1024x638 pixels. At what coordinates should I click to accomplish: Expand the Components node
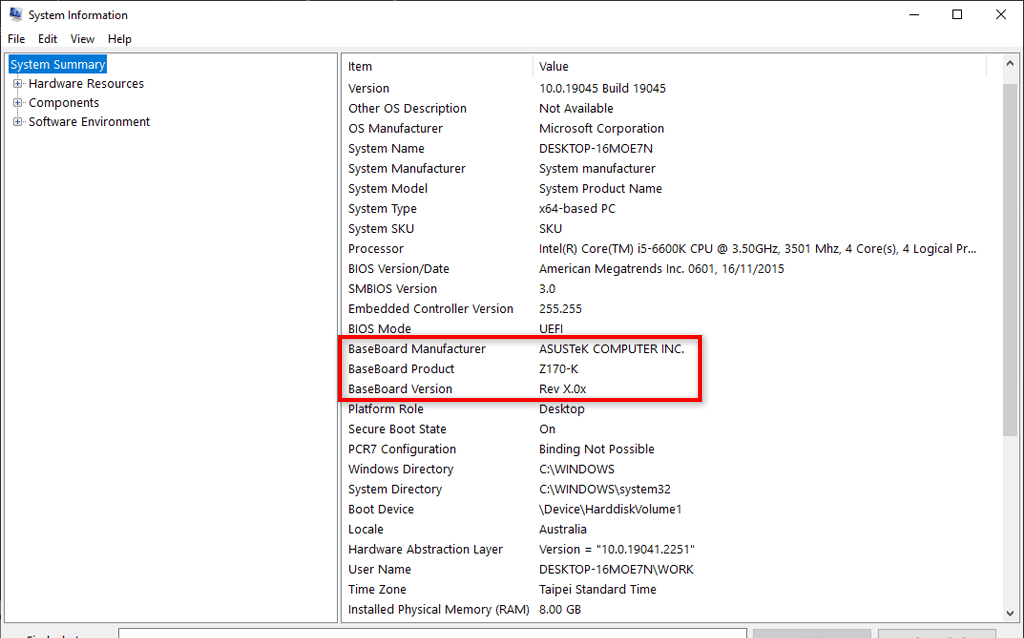(x=18, y=103)
